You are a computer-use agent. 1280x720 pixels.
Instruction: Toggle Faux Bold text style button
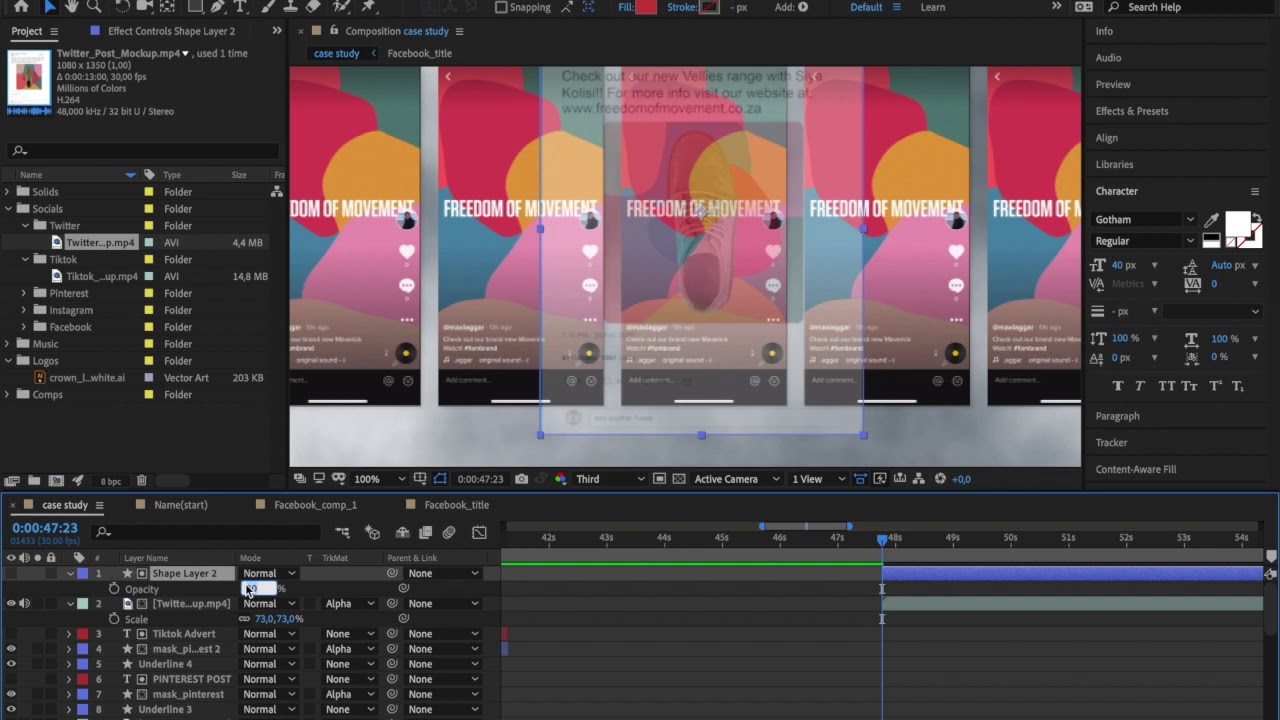click(1117, 386)
